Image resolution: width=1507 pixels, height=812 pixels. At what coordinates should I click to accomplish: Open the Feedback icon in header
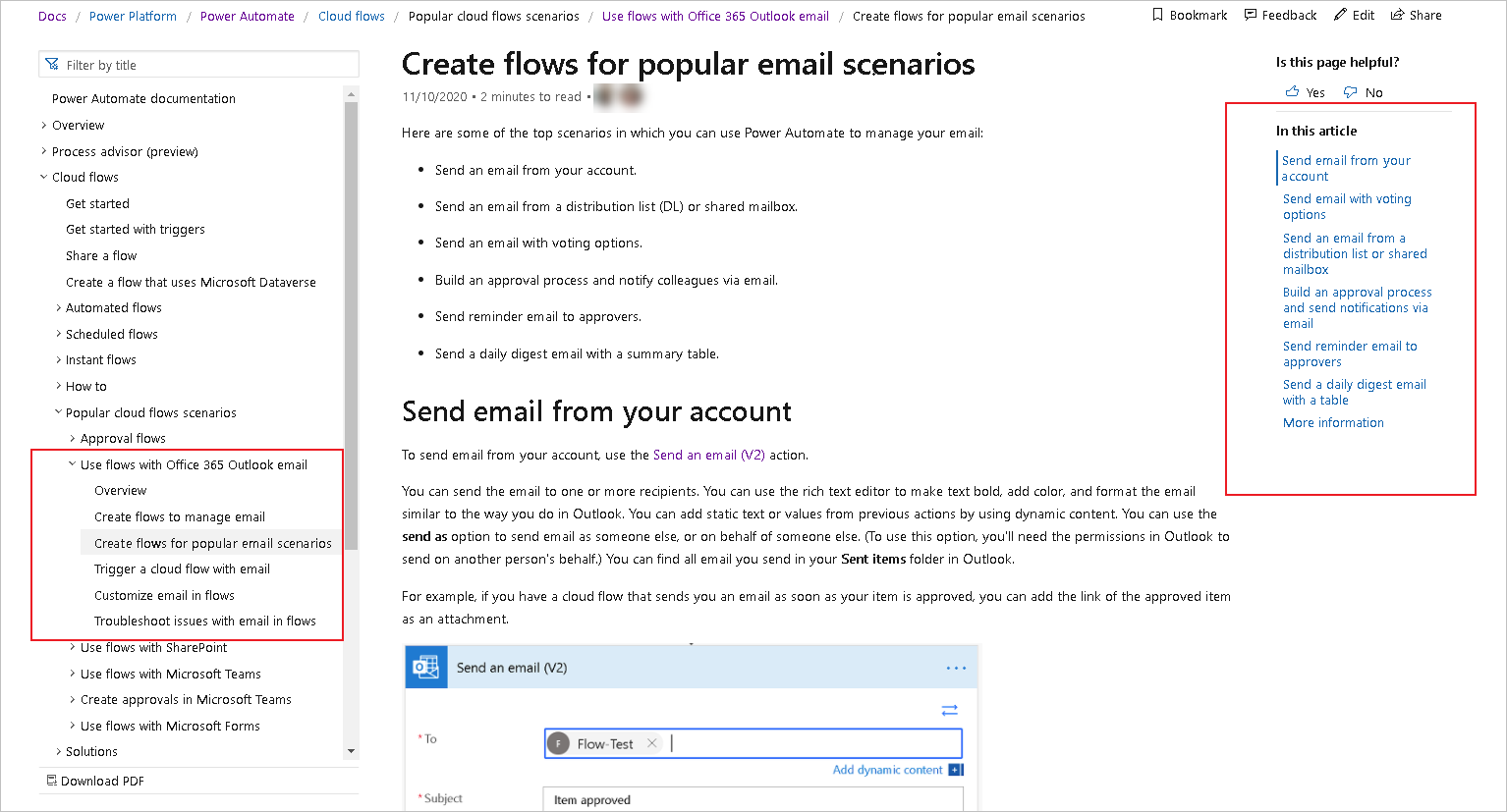pyautogui.click(x=1251, y=15)
